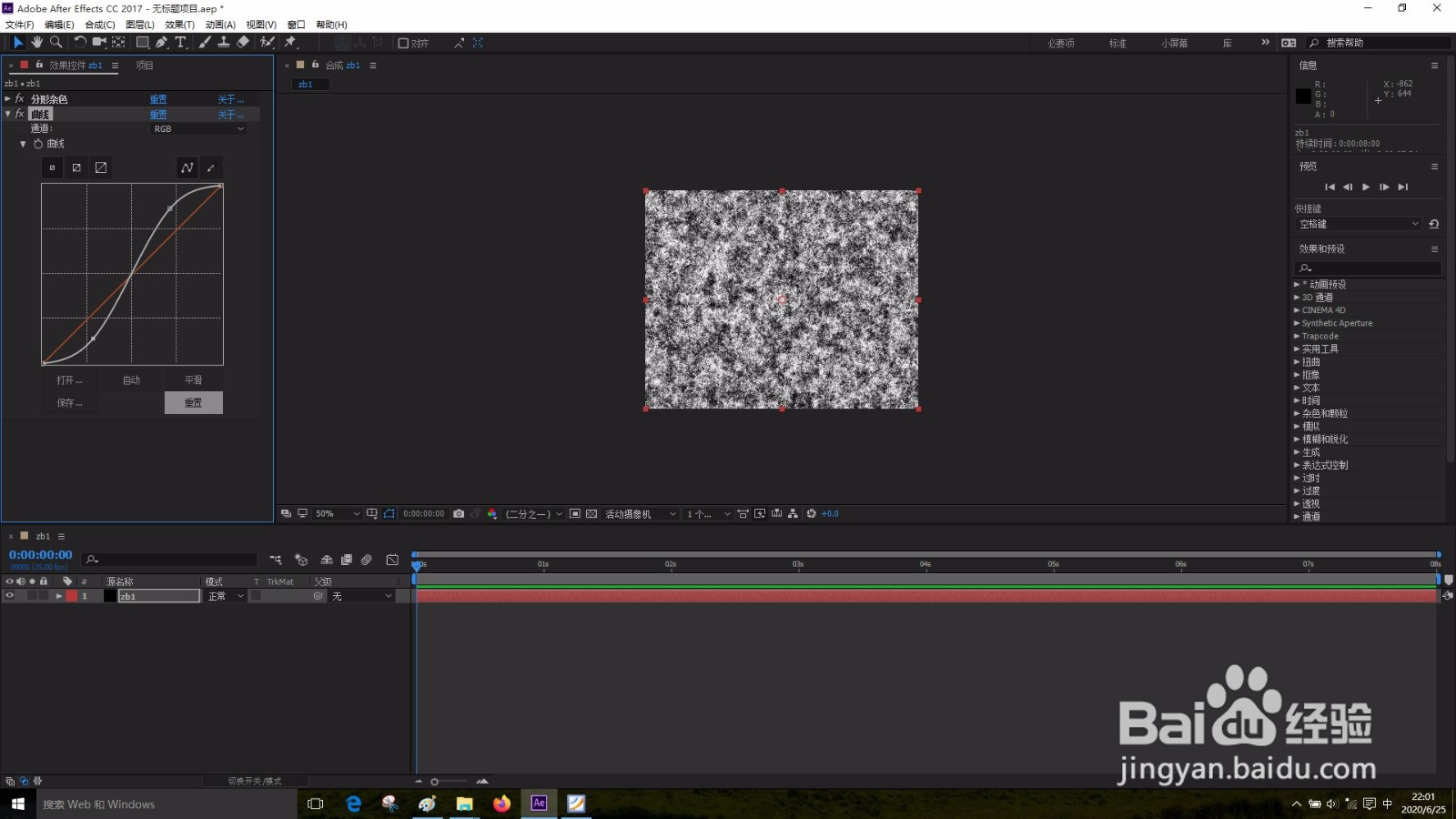Open the Graph Editor in timeline
Viewport: 1456px width, 819px height.
392,560
